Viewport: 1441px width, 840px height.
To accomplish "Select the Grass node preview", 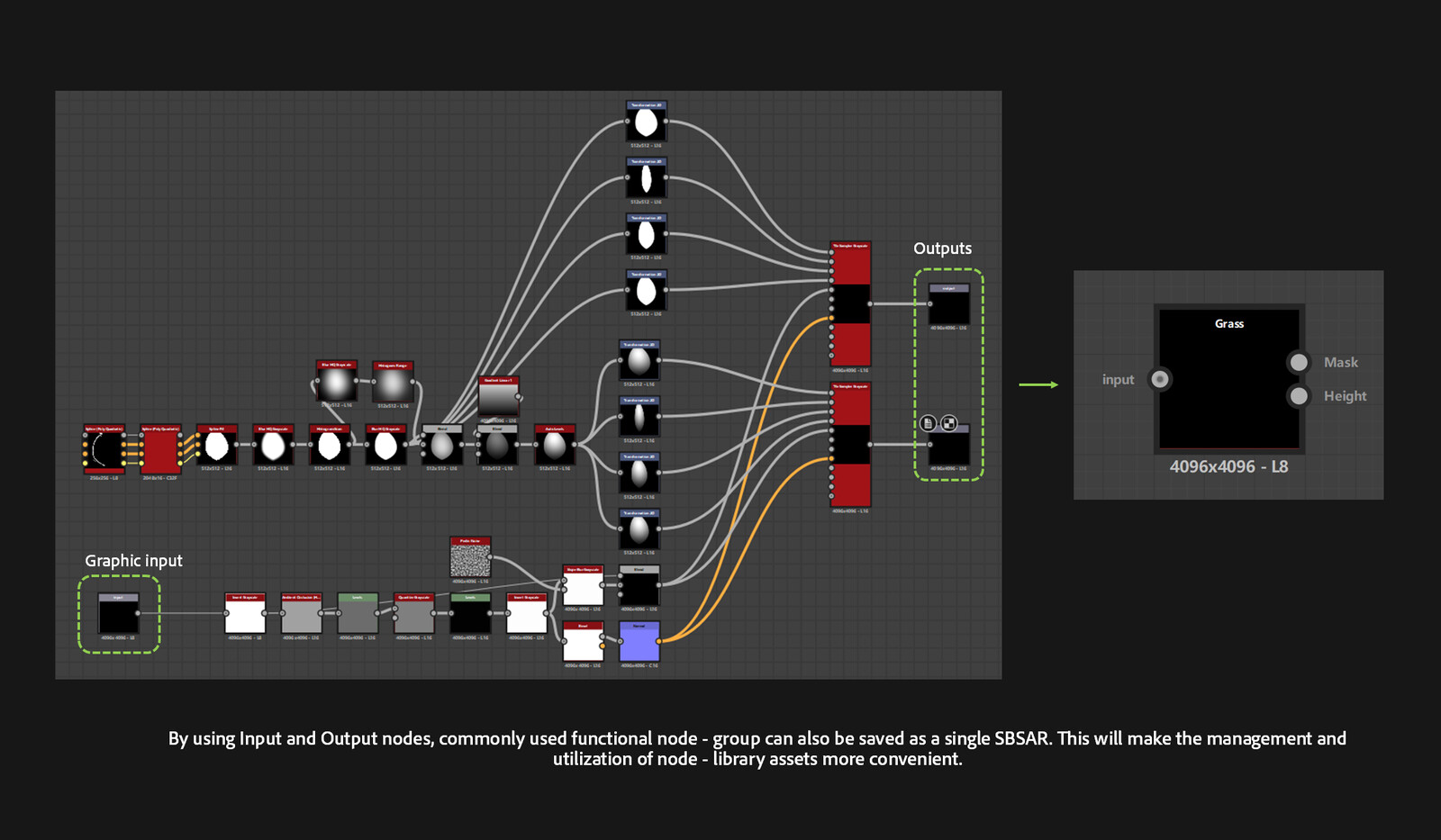I will [1229, 379].
